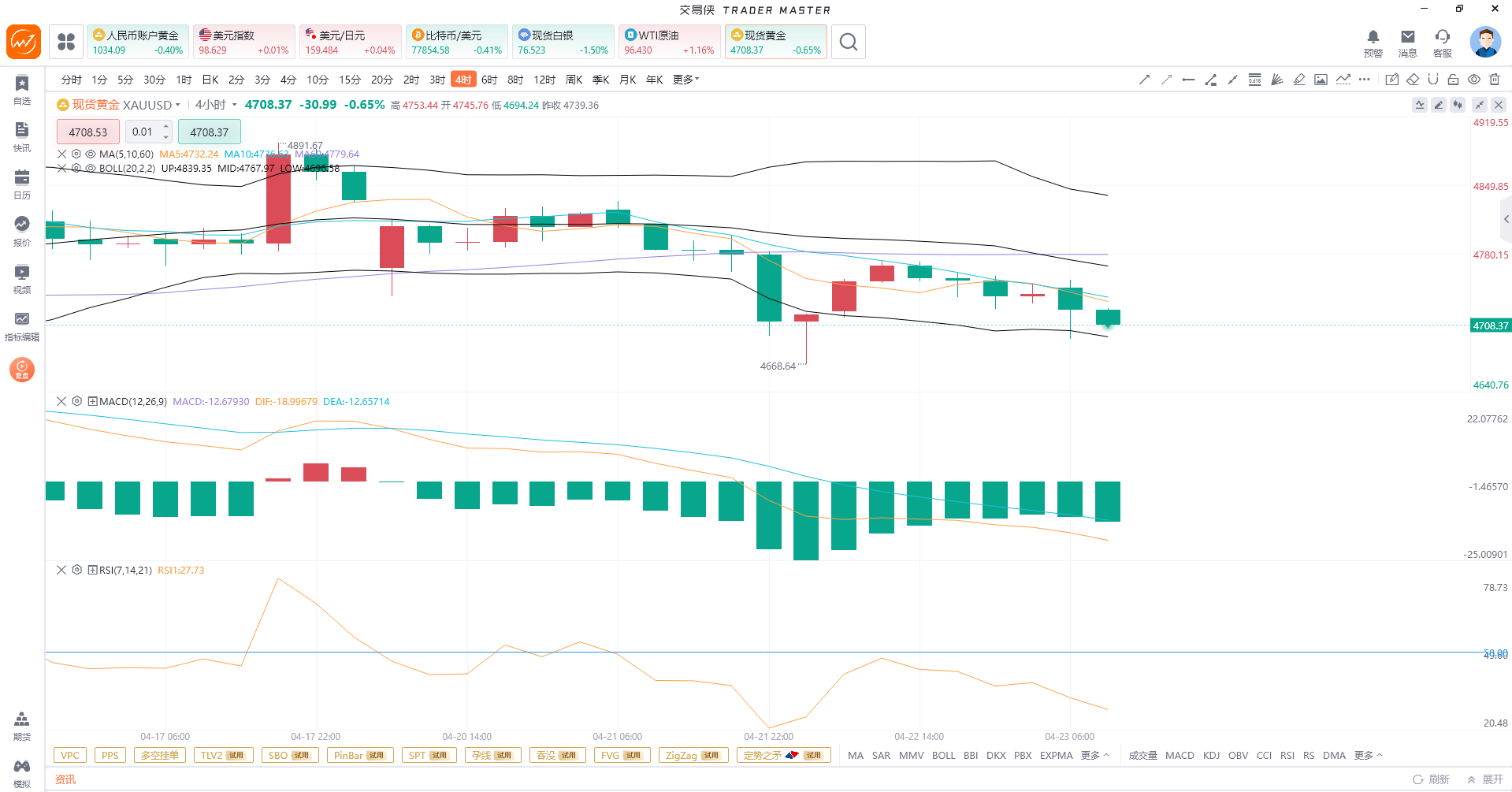
Task: Click the orange 复盘 replay button
Action: pos(22,370)
